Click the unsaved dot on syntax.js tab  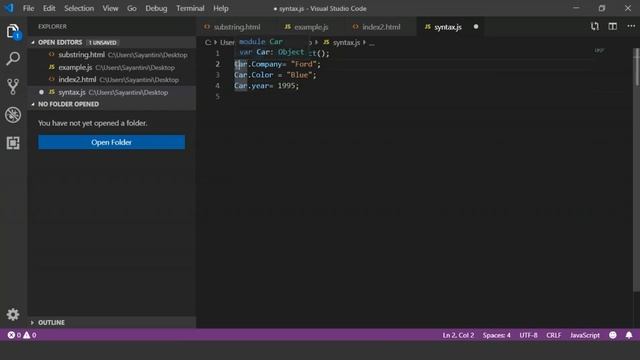click(x=476, y=27)
